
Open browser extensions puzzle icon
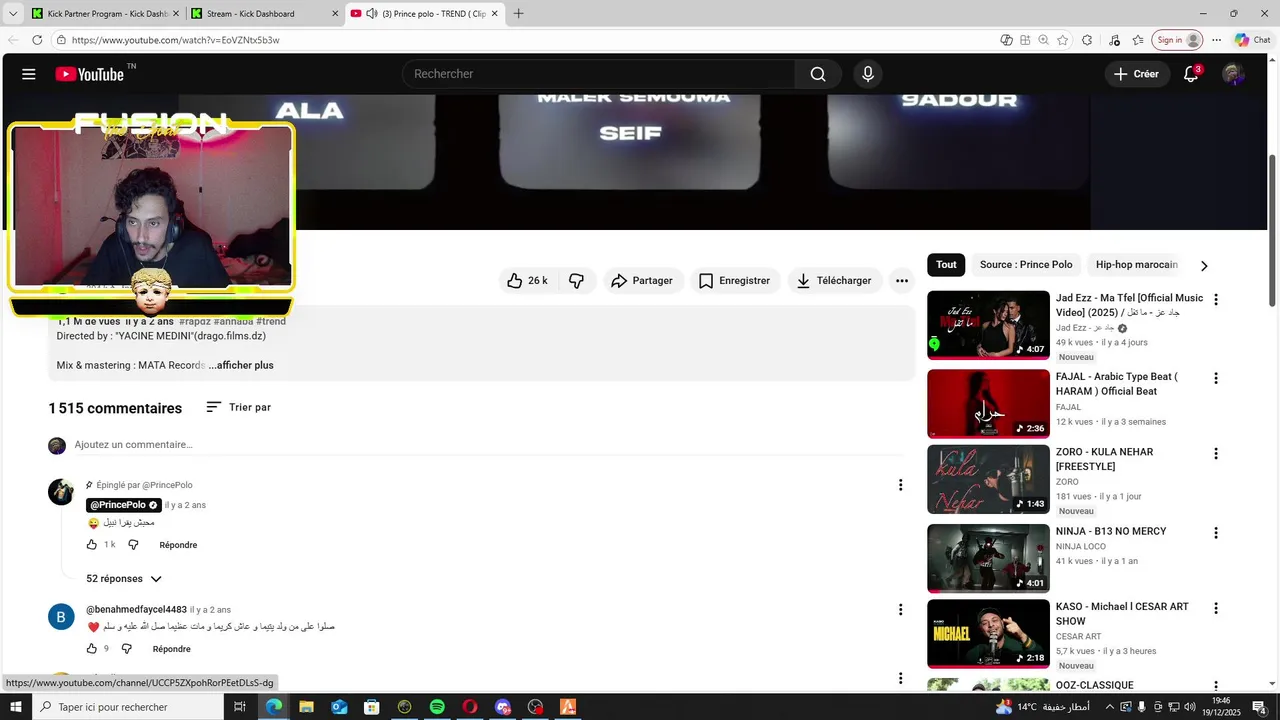pos(1087,40)
